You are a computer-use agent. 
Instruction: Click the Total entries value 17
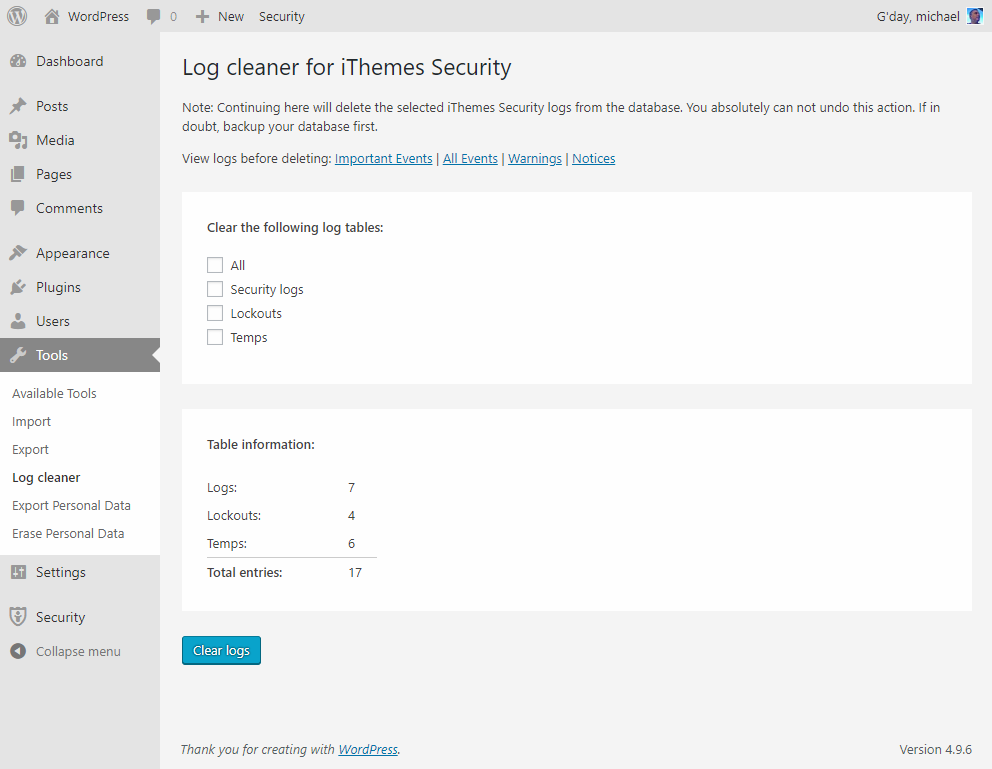point(355,572)
